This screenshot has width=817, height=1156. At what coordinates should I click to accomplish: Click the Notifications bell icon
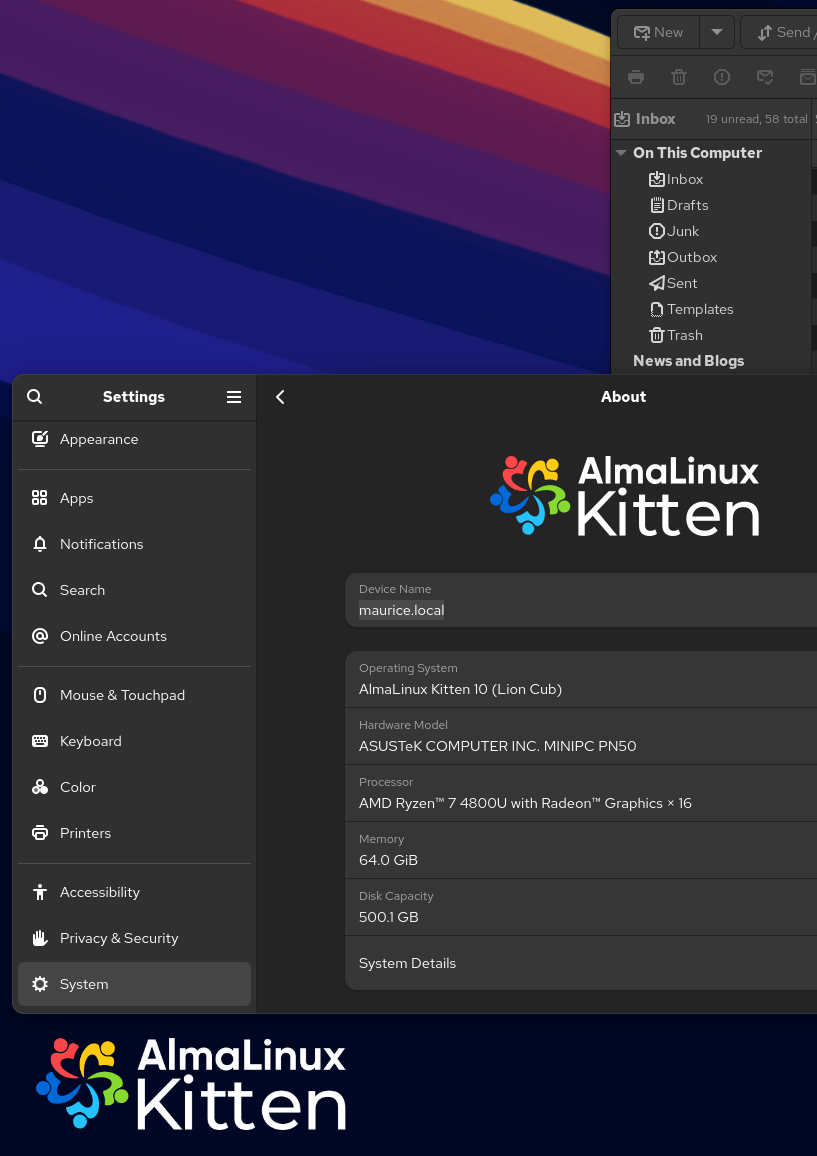point(40,544)
